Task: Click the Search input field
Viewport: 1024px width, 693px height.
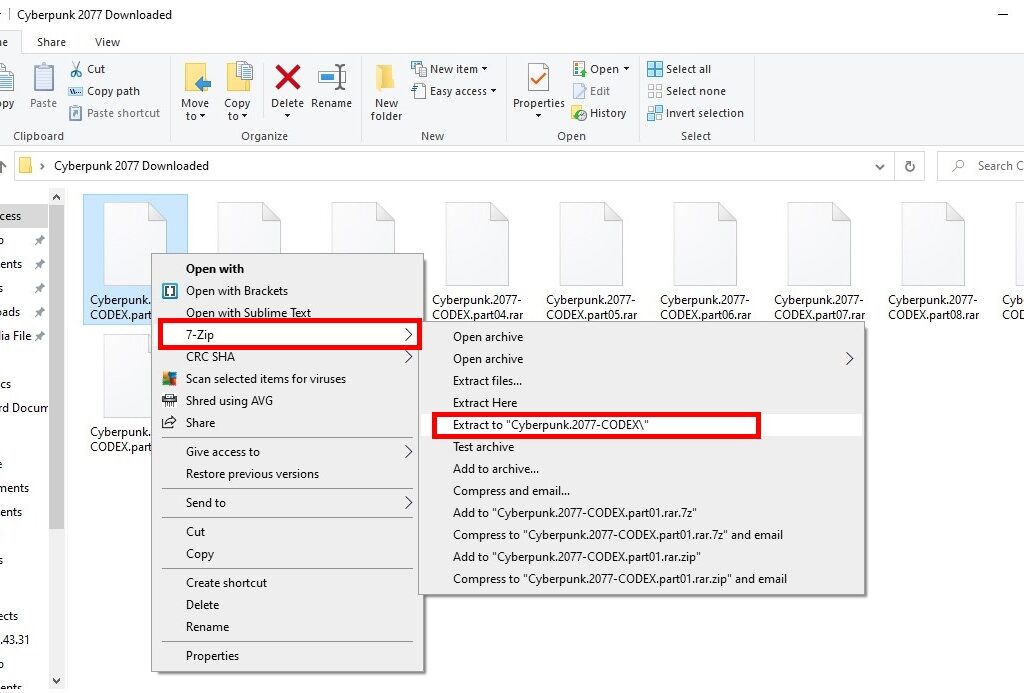Action: tap(981, 166)
